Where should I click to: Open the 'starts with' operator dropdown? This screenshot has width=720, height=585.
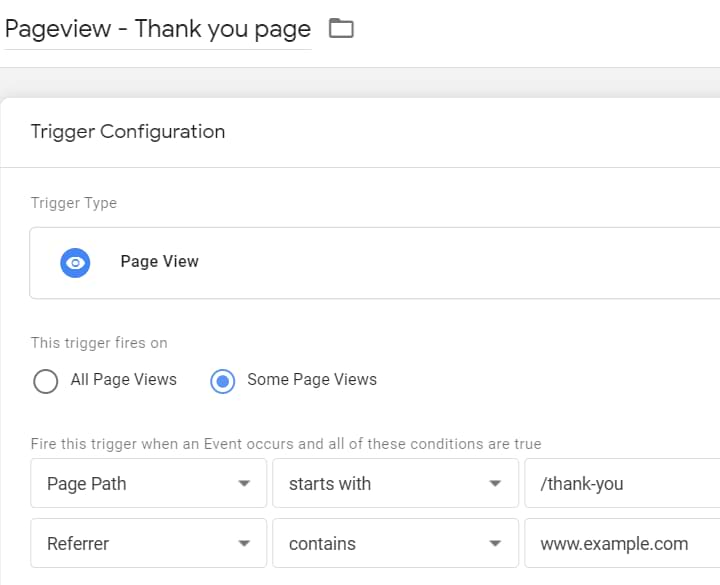(394, 484)
